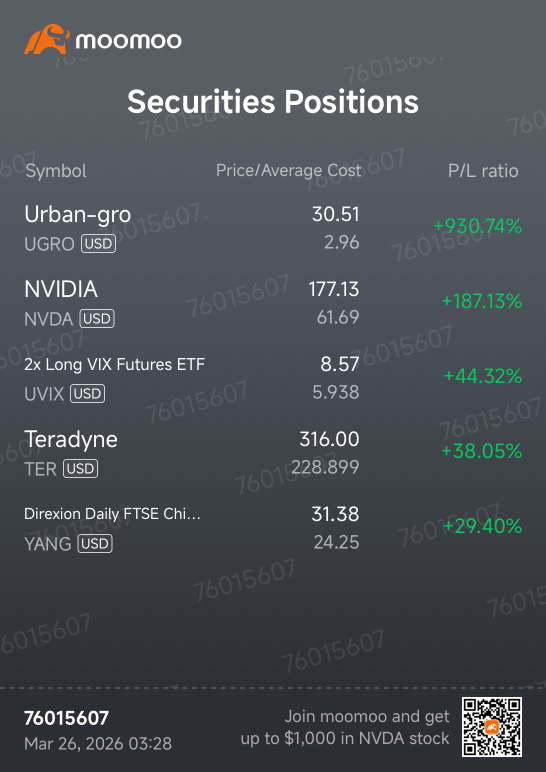Click the Join moomoo promotion text
The height and width of the screenshot is (772, 546).
(345, 727)
